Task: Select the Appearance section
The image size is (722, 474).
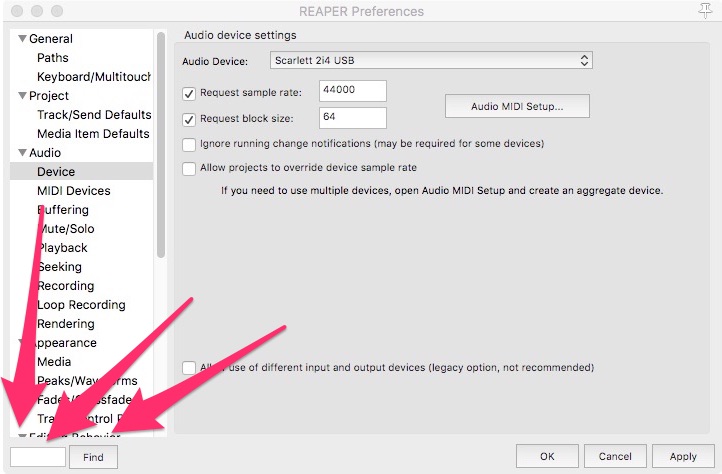Action: click(63, 343)
